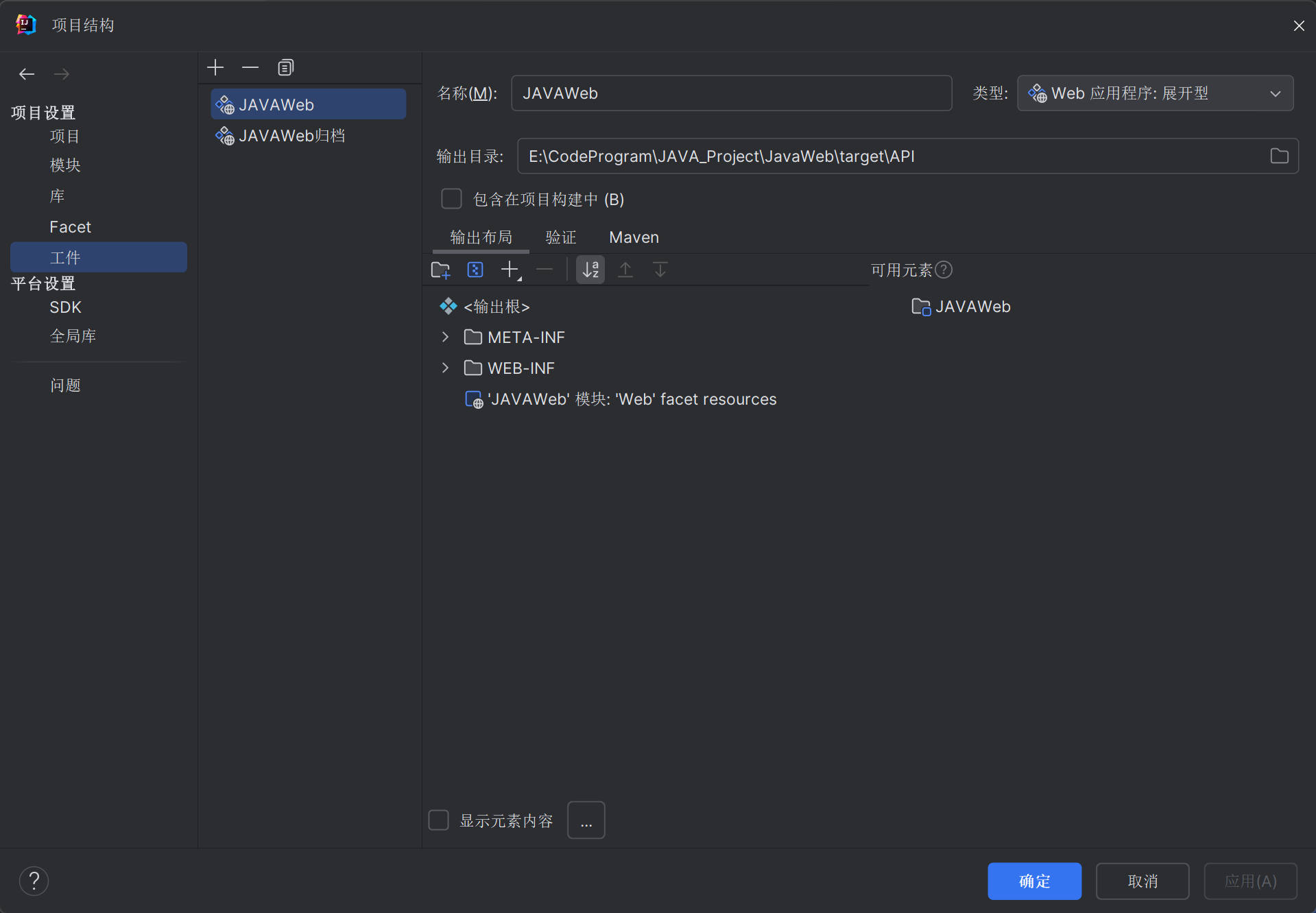
Task: Switch to 输出布局 tab
Action: point(481,237)
